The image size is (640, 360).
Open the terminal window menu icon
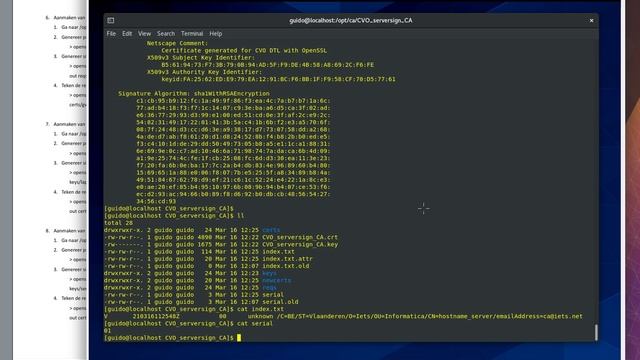point(111,20)
